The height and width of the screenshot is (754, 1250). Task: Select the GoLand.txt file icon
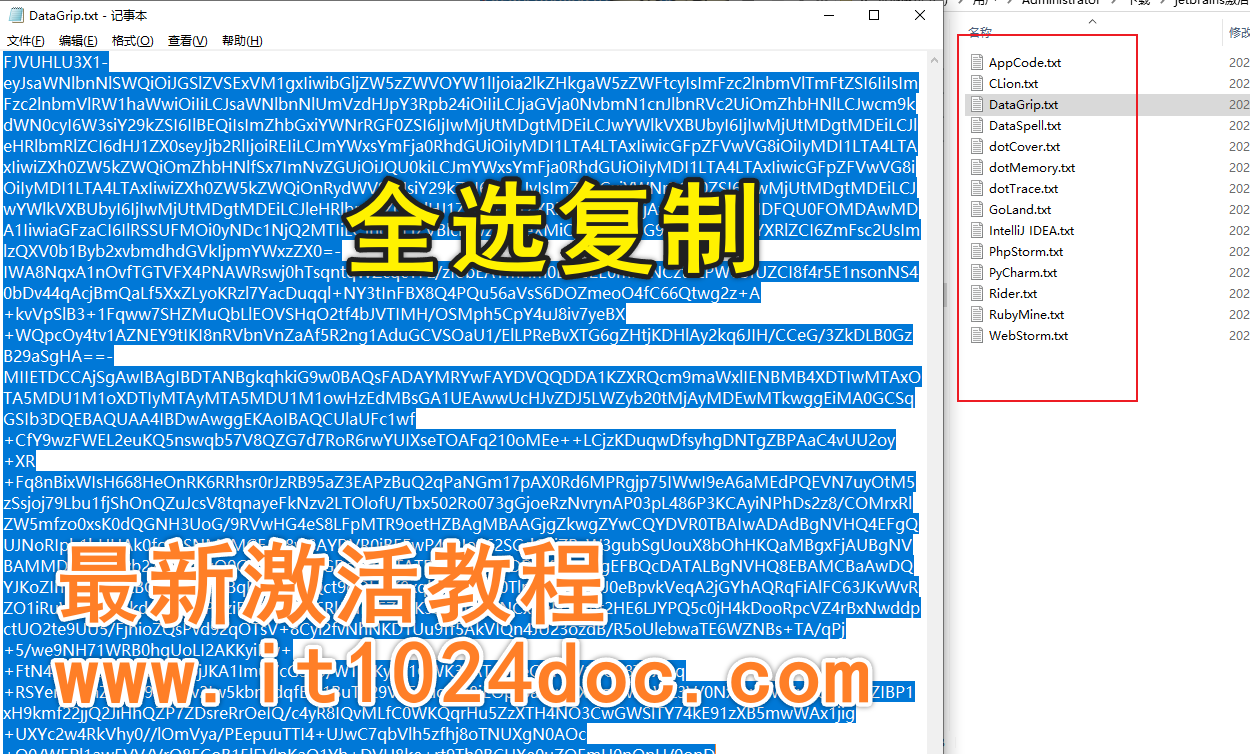coord(978,209)
